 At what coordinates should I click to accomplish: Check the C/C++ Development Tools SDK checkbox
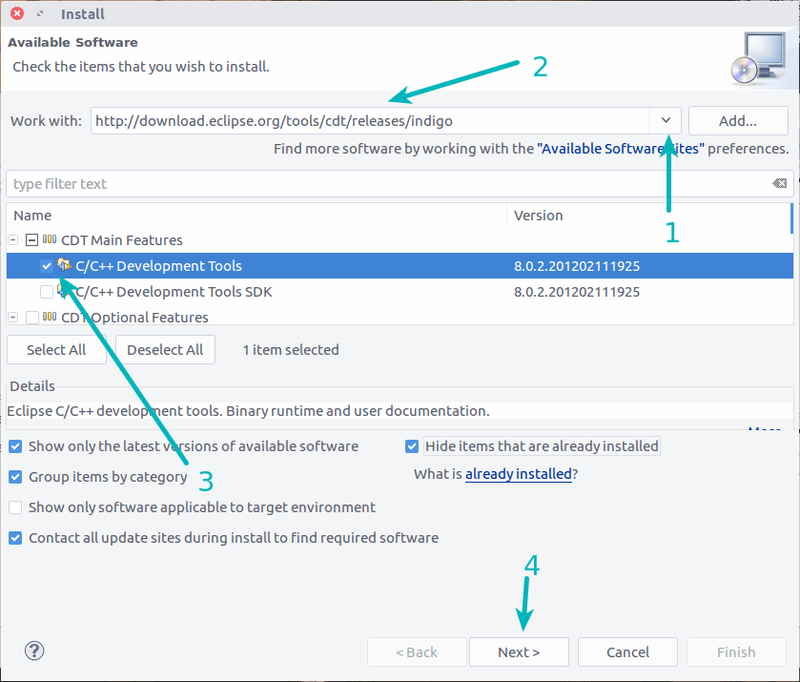46,292
